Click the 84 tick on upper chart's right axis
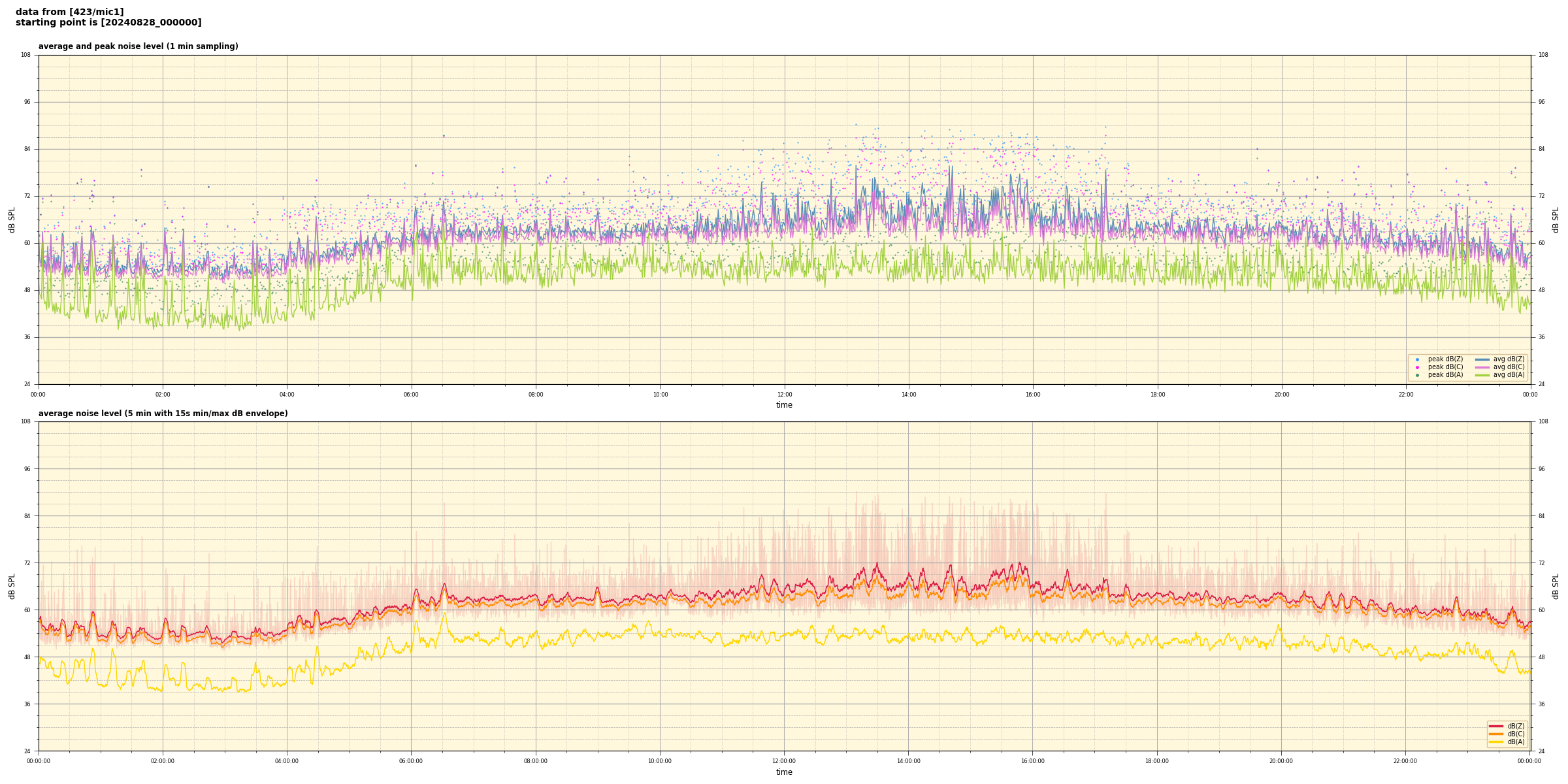 point(1541,149)
